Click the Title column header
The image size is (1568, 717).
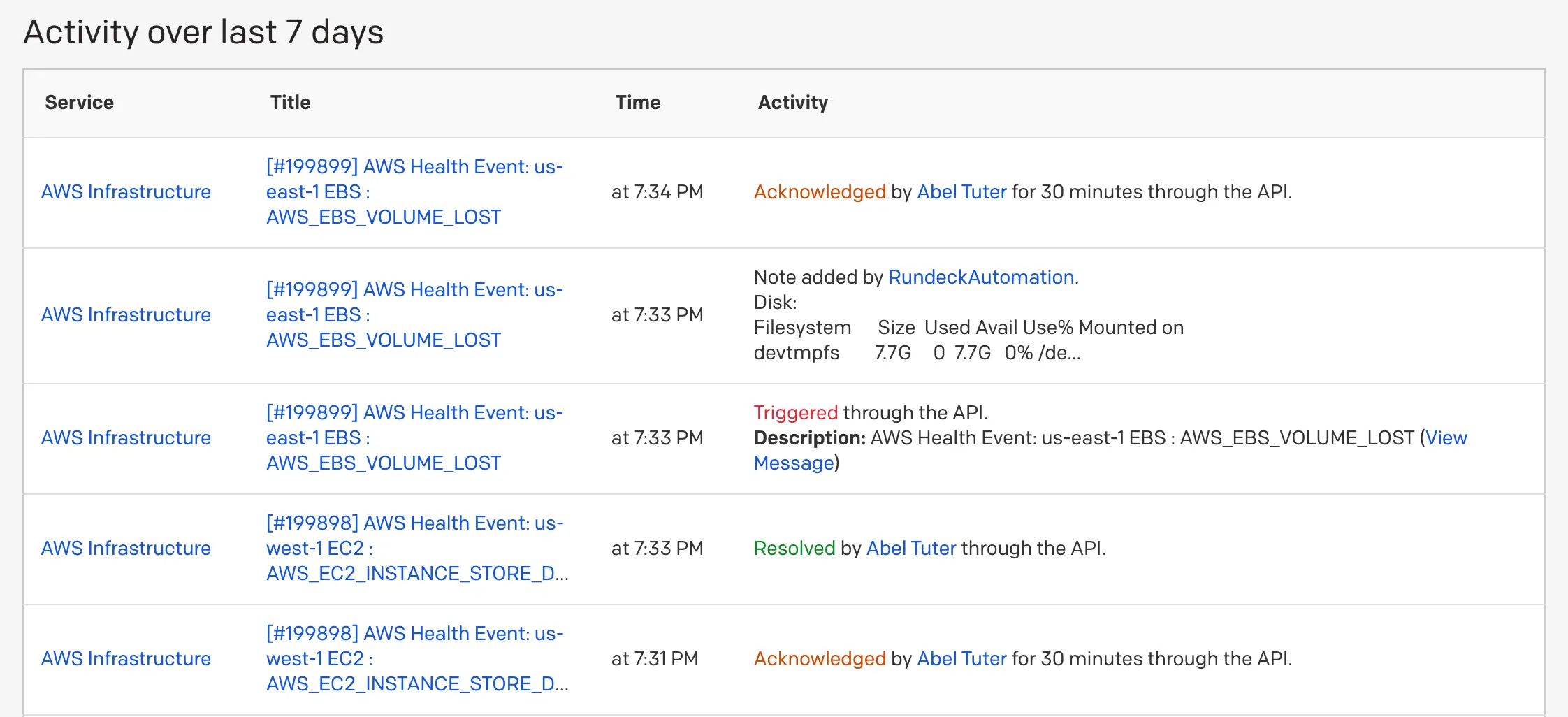(290, 103)
